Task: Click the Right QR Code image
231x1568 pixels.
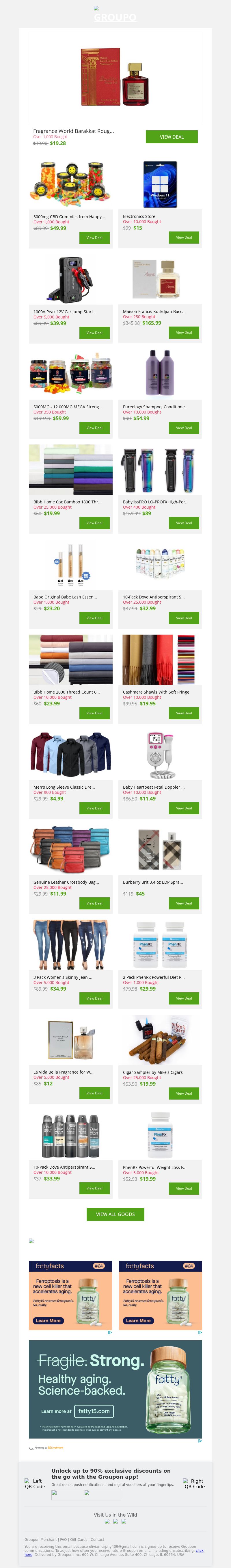Action: pyautogui.click(x=195, y=1483)
